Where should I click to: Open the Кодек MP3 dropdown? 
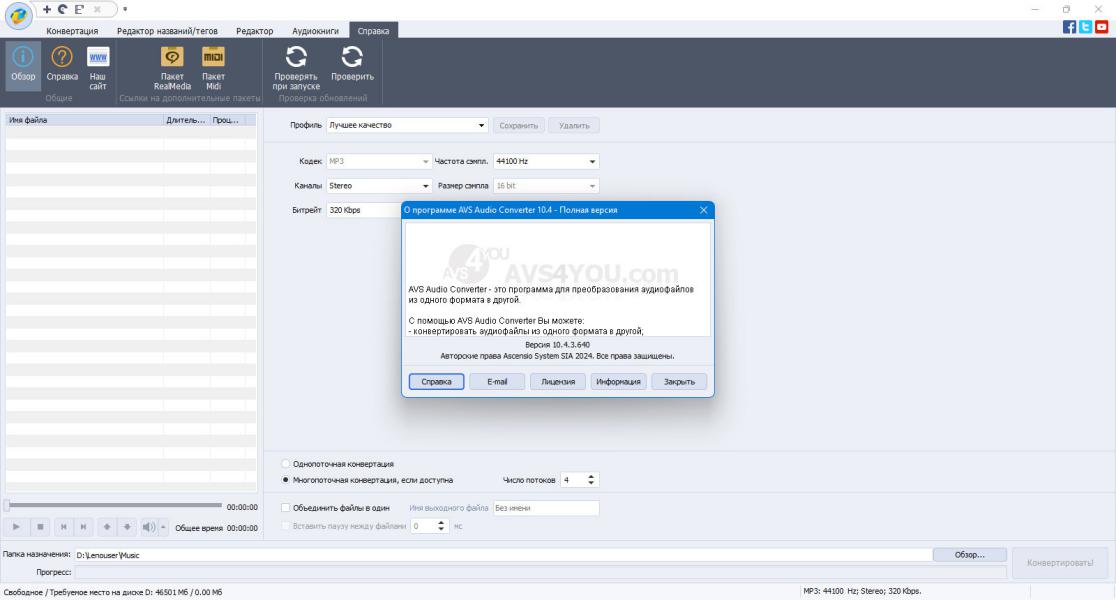tap(379, 162)
